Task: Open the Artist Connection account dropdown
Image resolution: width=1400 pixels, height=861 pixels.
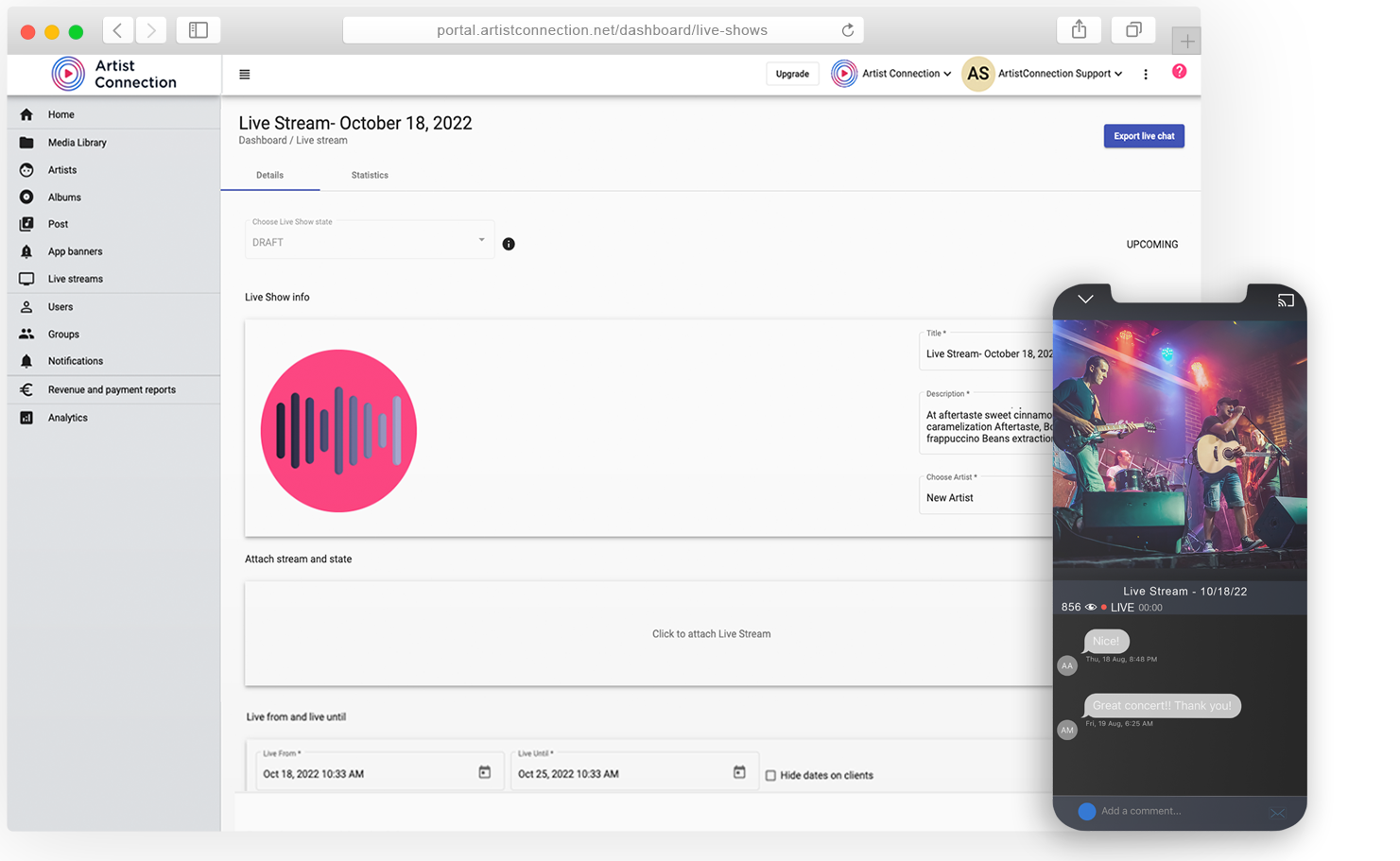Action: tap(891, 74)
